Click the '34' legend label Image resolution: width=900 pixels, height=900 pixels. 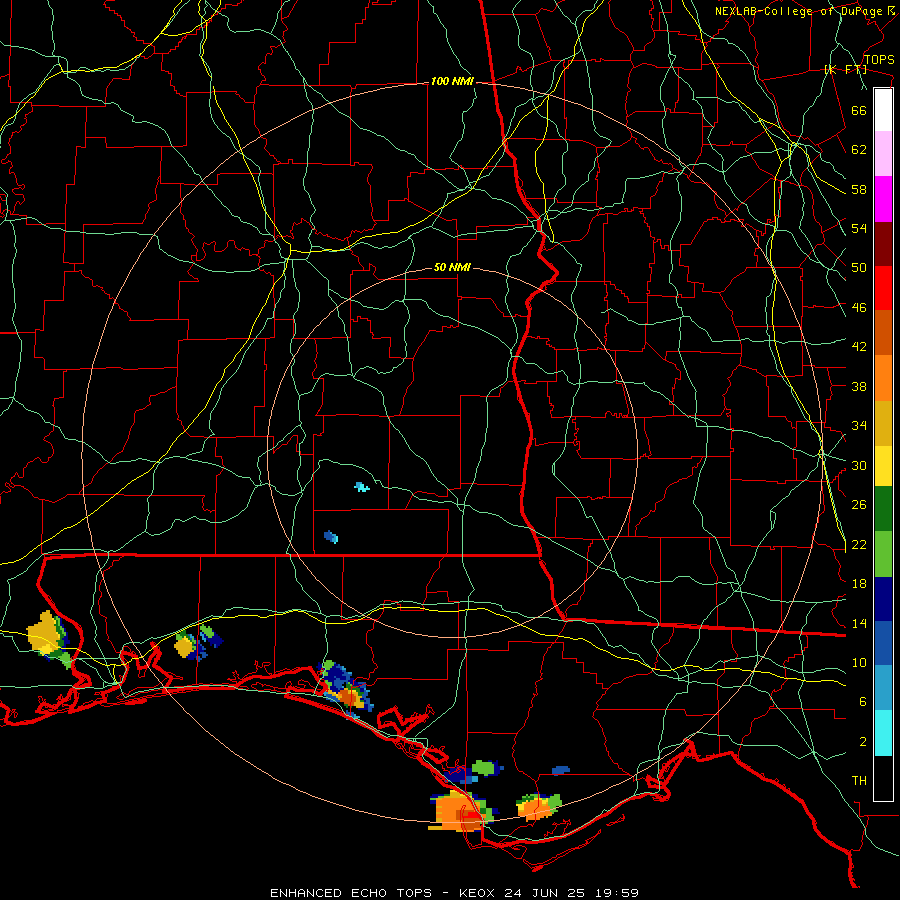pos(859,426)
